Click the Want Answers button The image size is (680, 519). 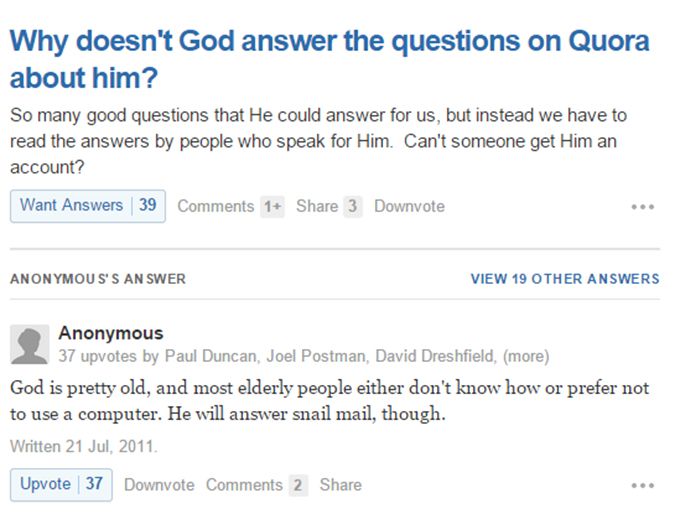point(88,206)
